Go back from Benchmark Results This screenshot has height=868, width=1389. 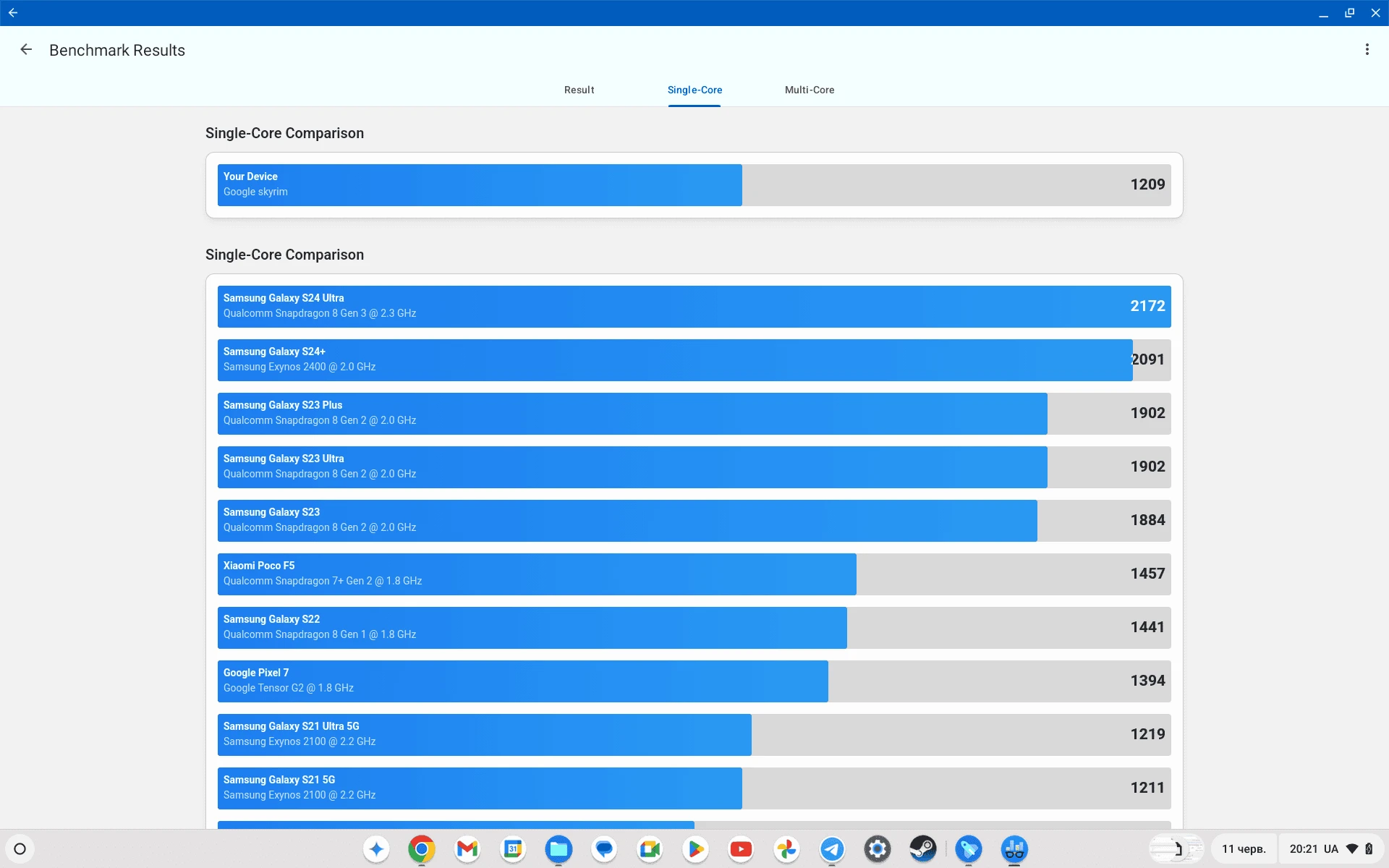click(x=26, y=50)
